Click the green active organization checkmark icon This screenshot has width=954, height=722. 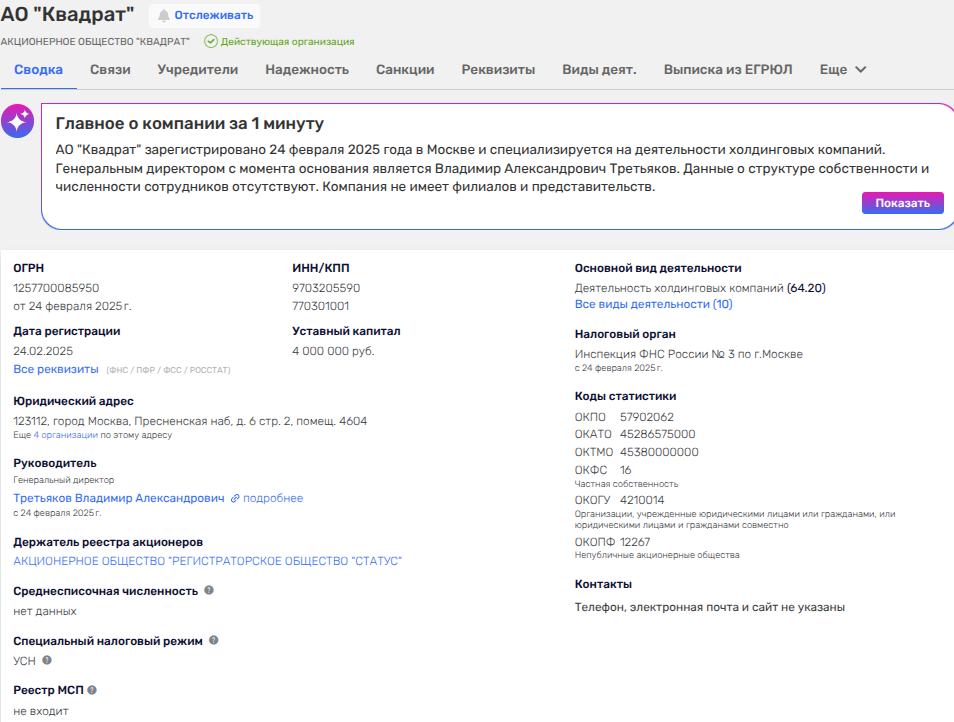point(210,42)
